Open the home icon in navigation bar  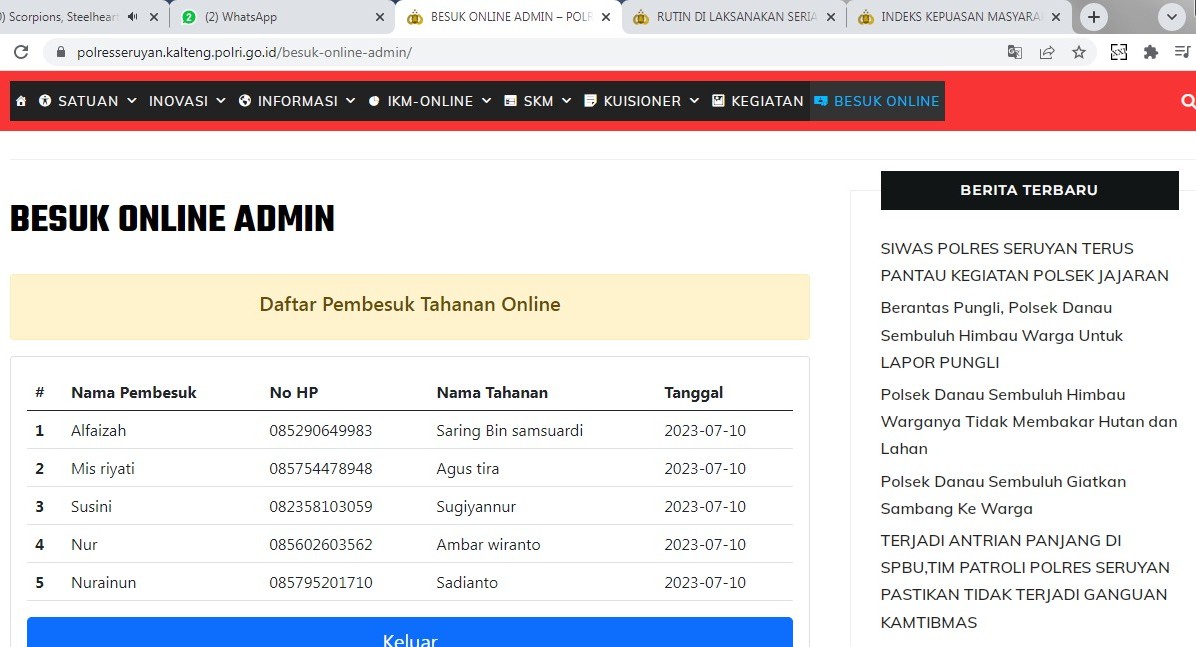(21, 101)
